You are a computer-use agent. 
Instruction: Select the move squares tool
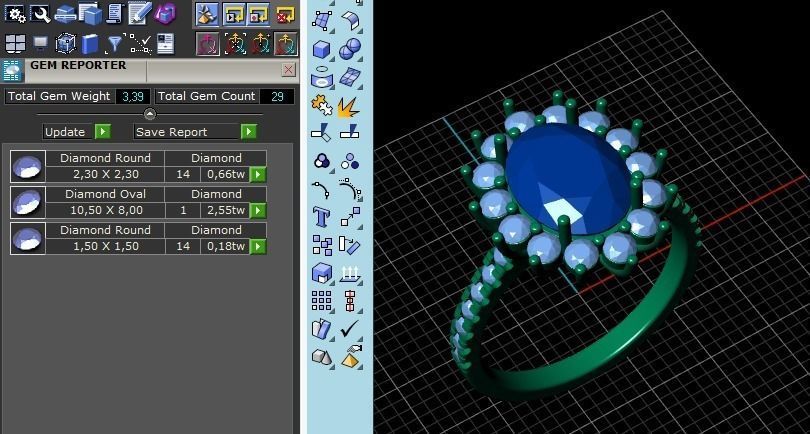[351, 216]
